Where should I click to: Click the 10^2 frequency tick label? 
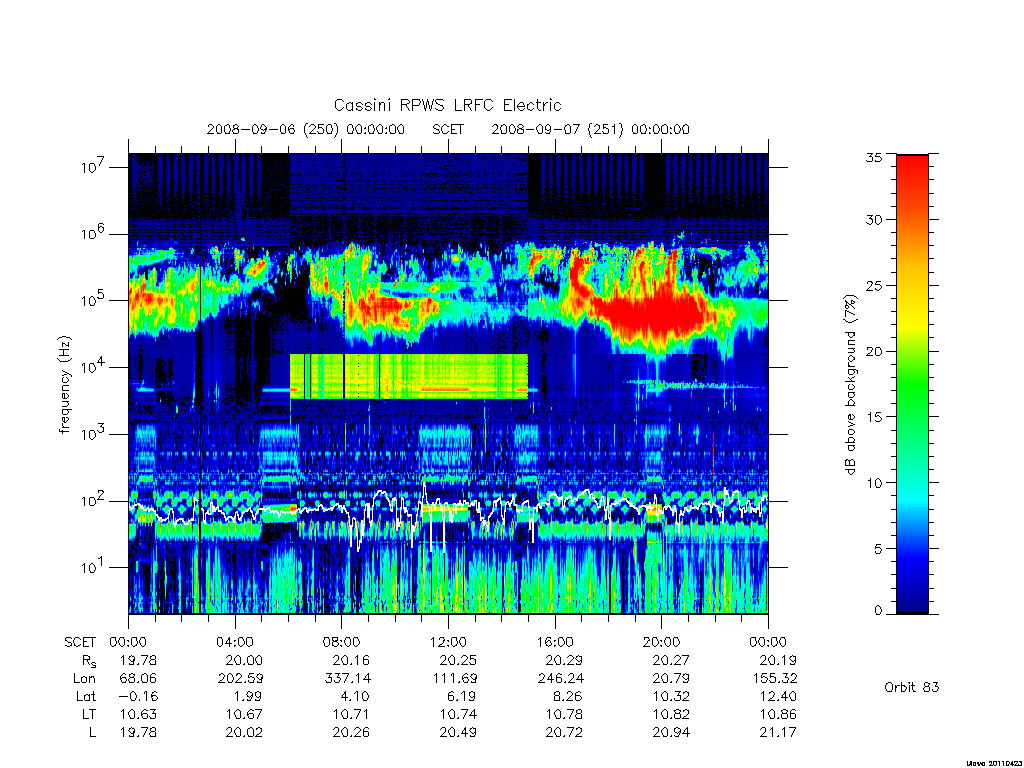click(93, 501)
